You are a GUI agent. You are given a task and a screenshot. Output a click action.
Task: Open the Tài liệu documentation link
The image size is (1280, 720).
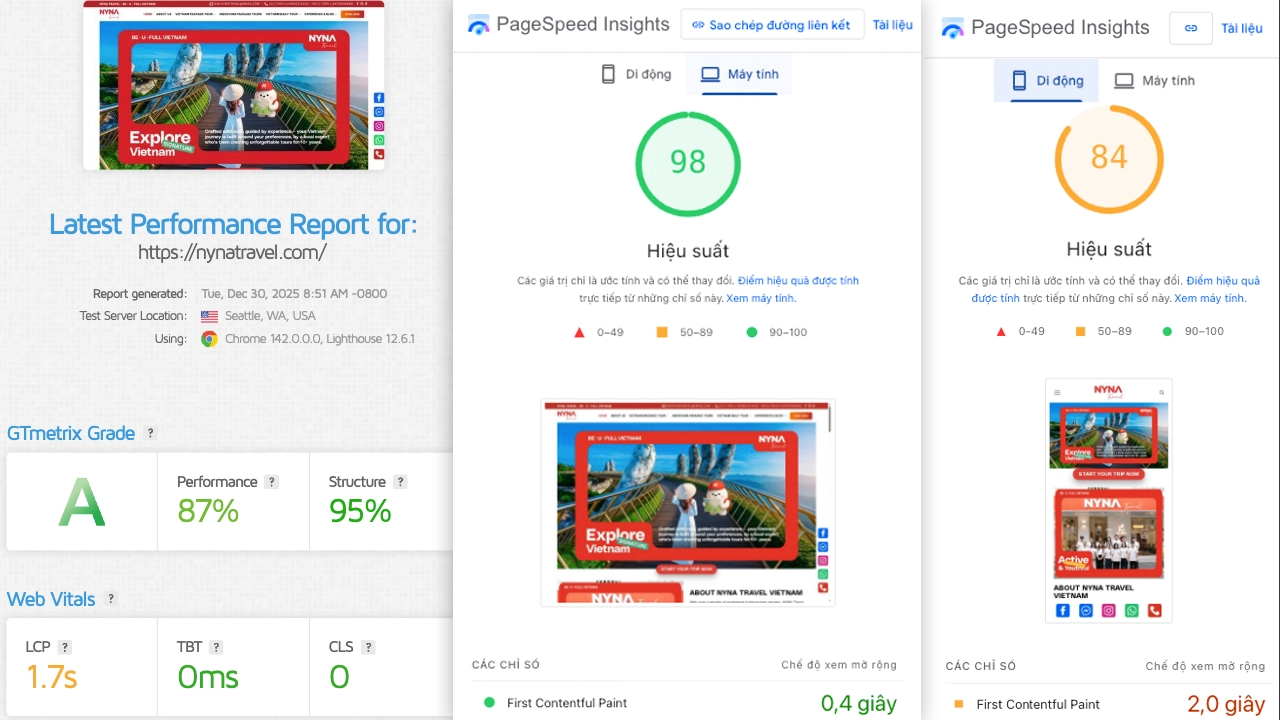click(x=892, y=25)
